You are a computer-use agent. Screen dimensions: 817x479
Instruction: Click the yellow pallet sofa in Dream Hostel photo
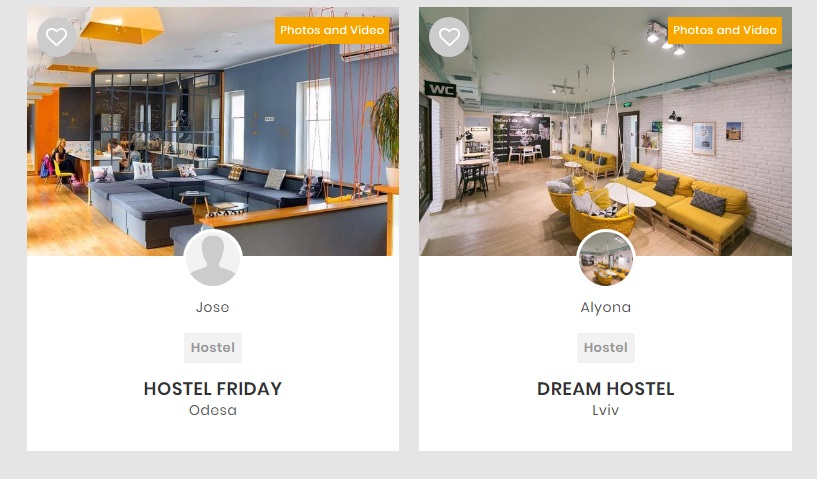700,200
